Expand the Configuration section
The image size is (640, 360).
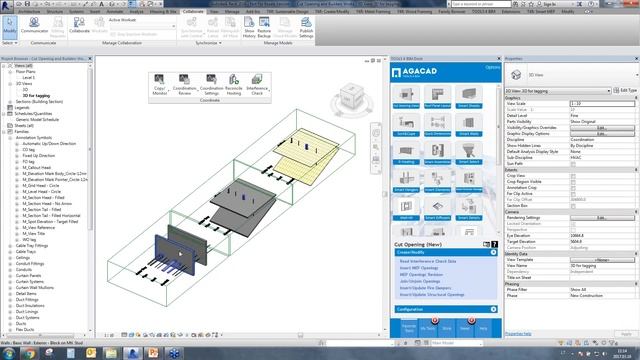click(x=493, y=309)
